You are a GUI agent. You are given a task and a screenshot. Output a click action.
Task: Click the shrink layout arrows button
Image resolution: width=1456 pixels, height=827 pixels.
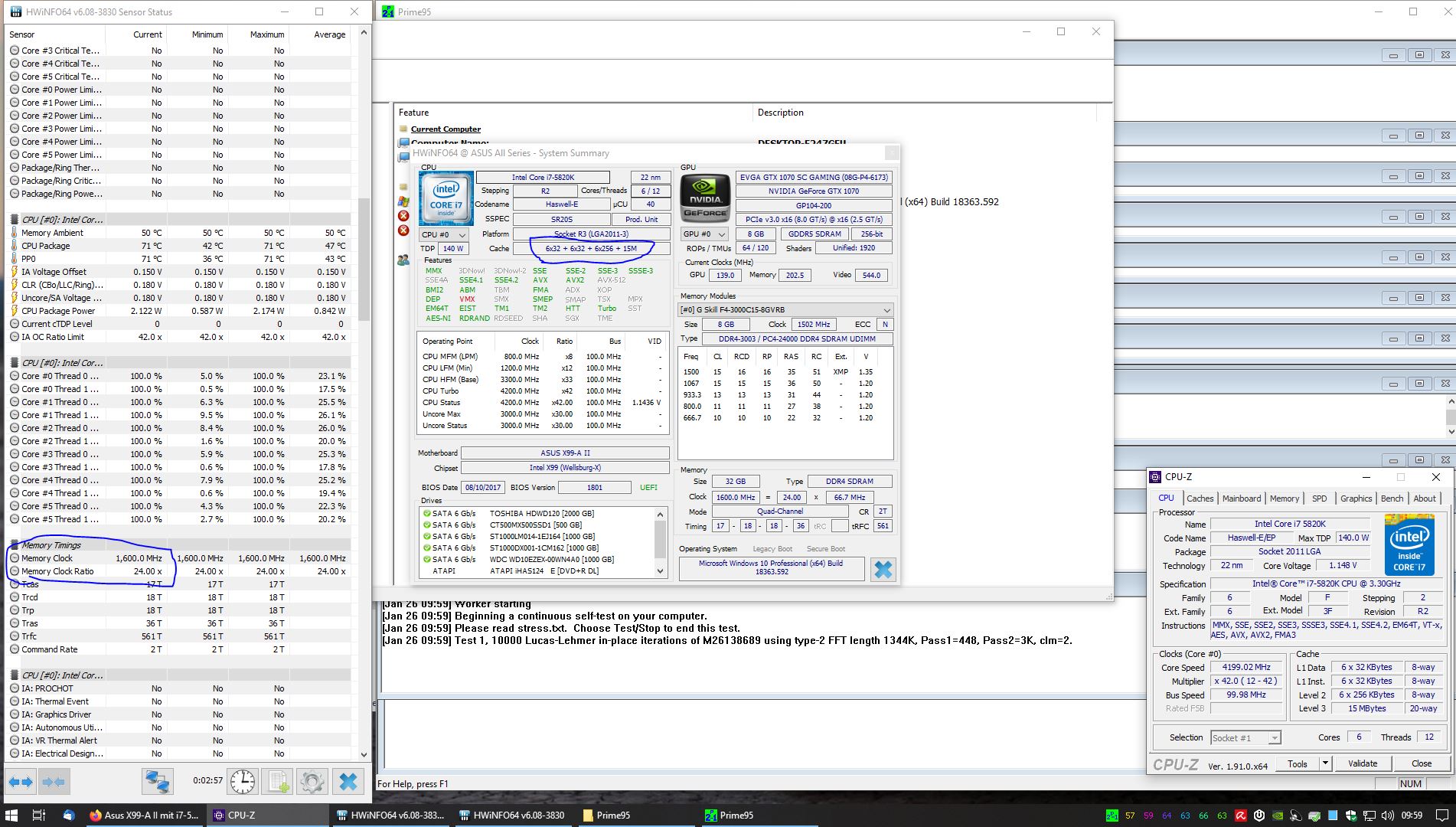[x=54, y=781]
